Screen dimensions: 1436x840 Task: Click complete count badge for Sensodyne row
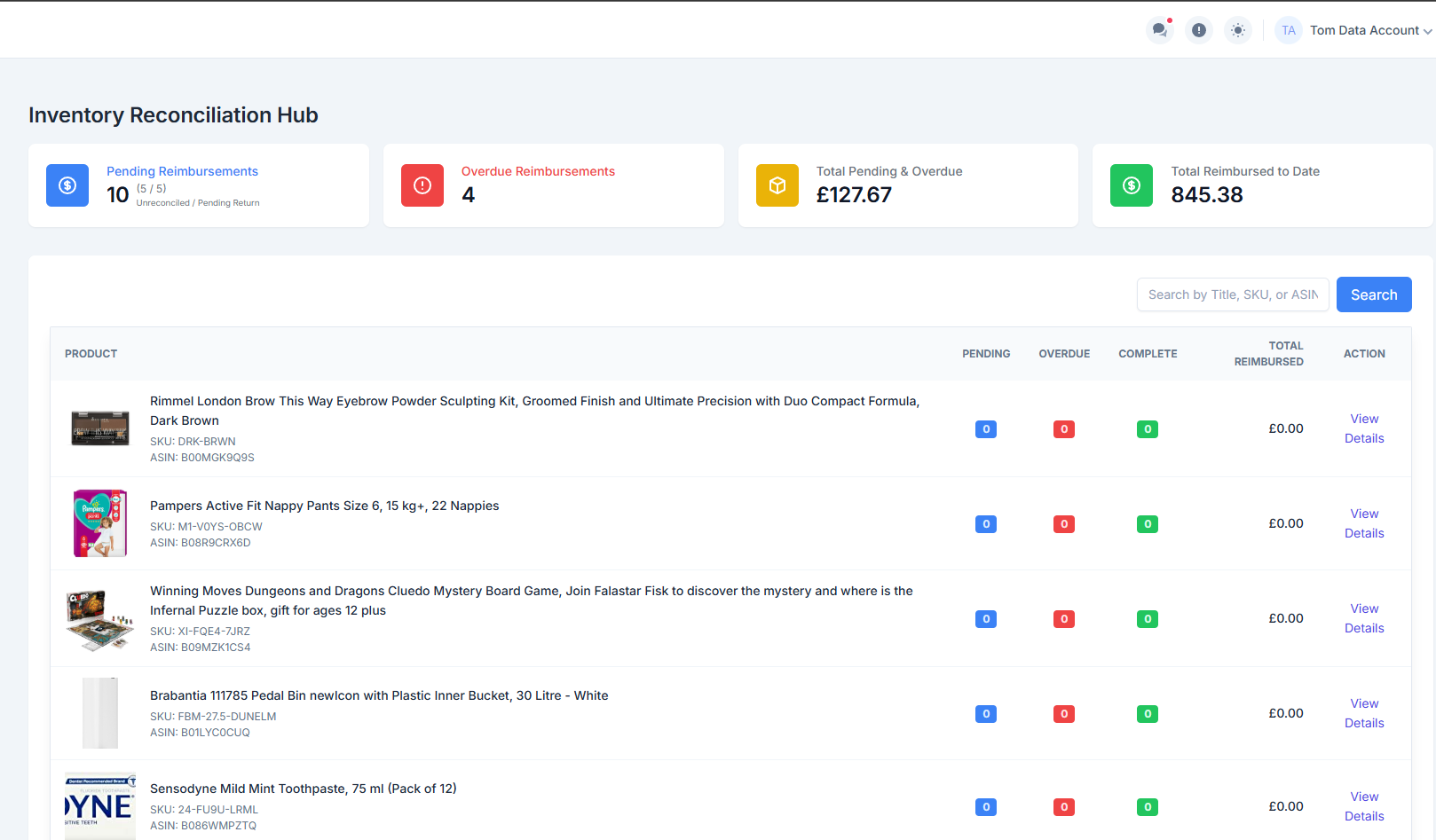pyautogui.click(x=1148, y=807)
